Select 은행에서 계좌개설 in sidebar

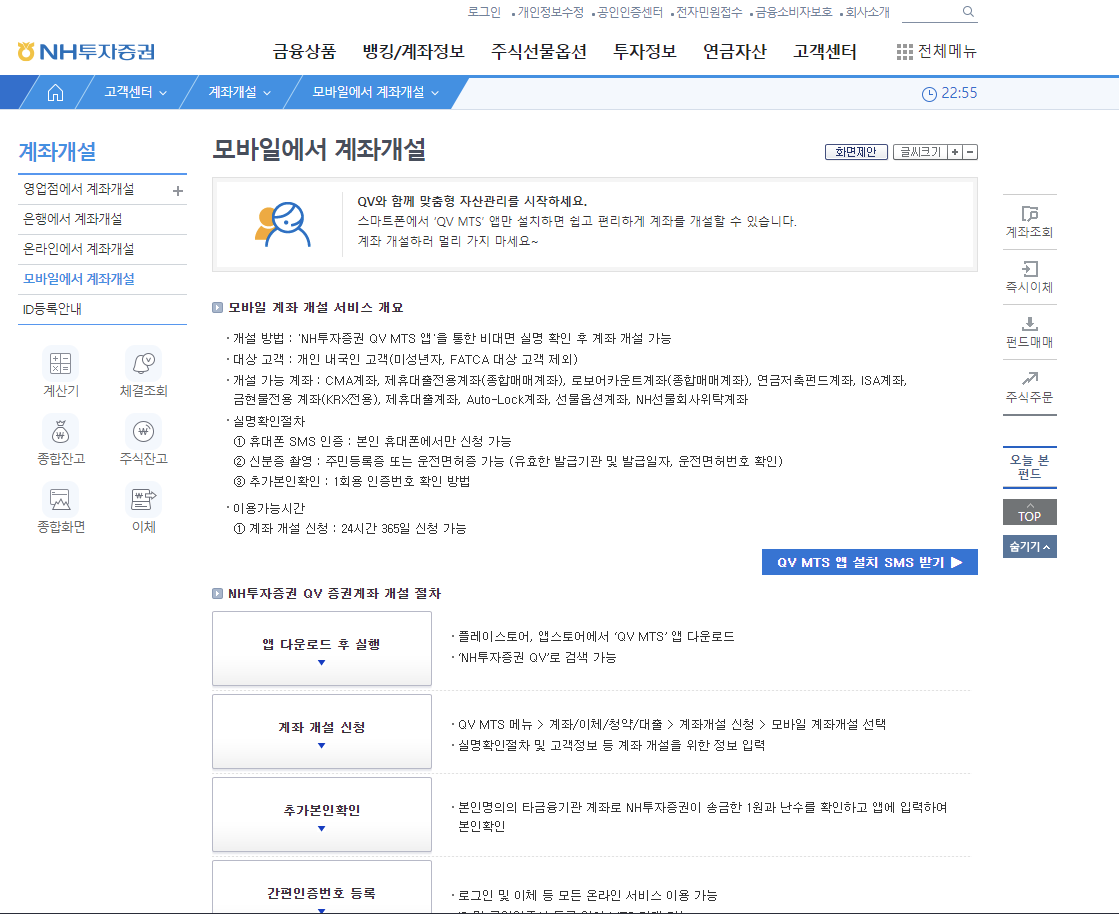tap(102, 219)
